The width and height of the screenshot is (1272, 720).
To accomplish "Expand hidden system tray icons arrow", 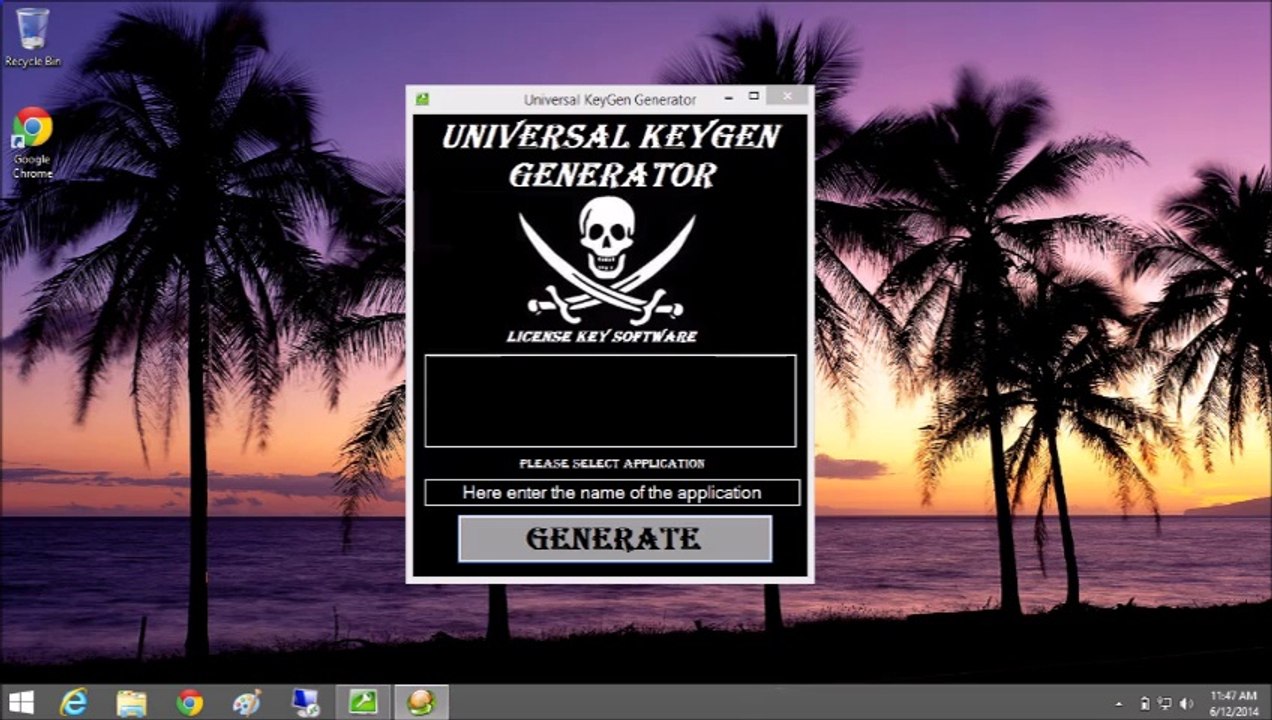I will click(1119, 704).
